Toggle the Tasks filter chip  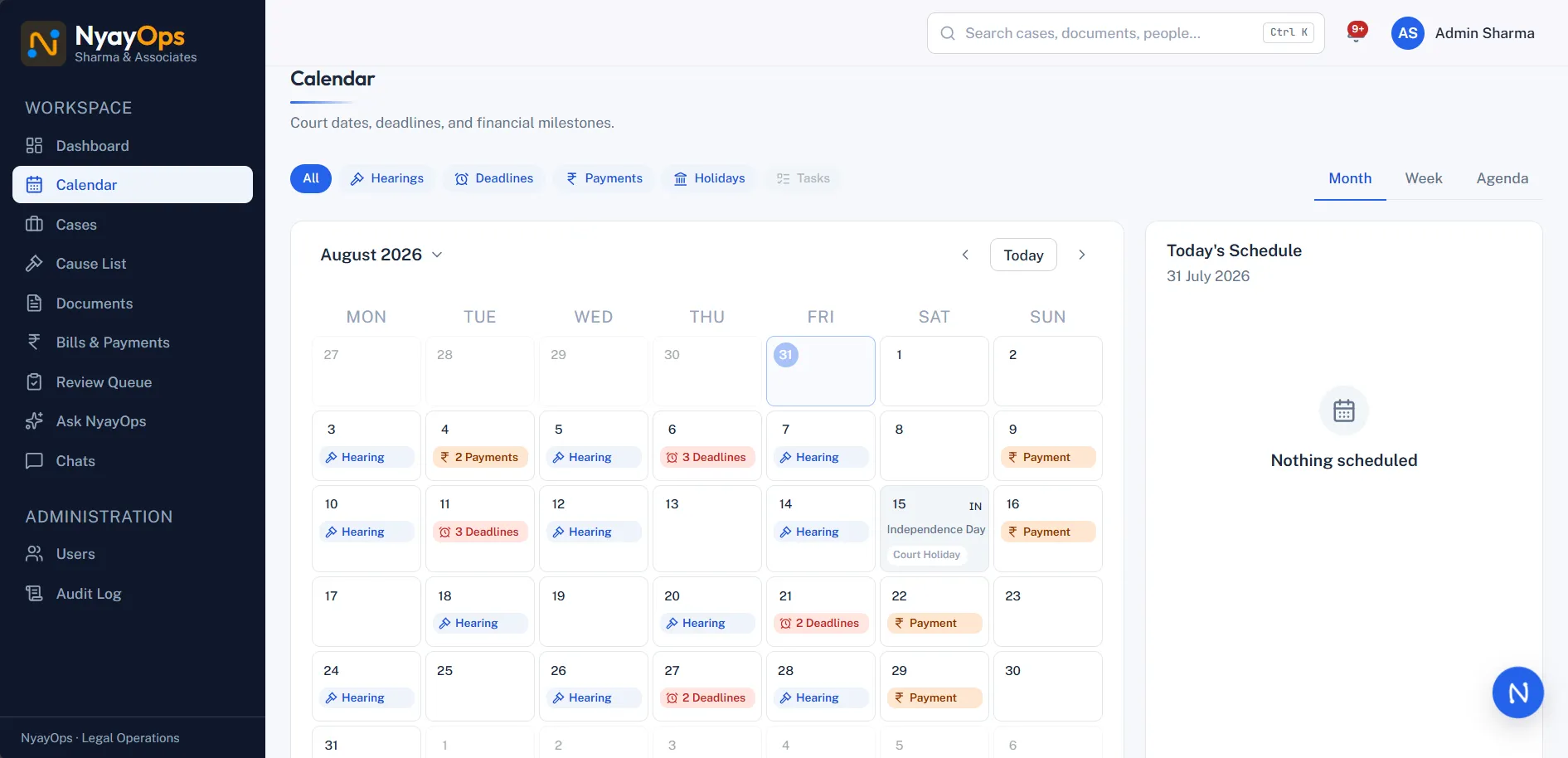(x=803, y=178)
